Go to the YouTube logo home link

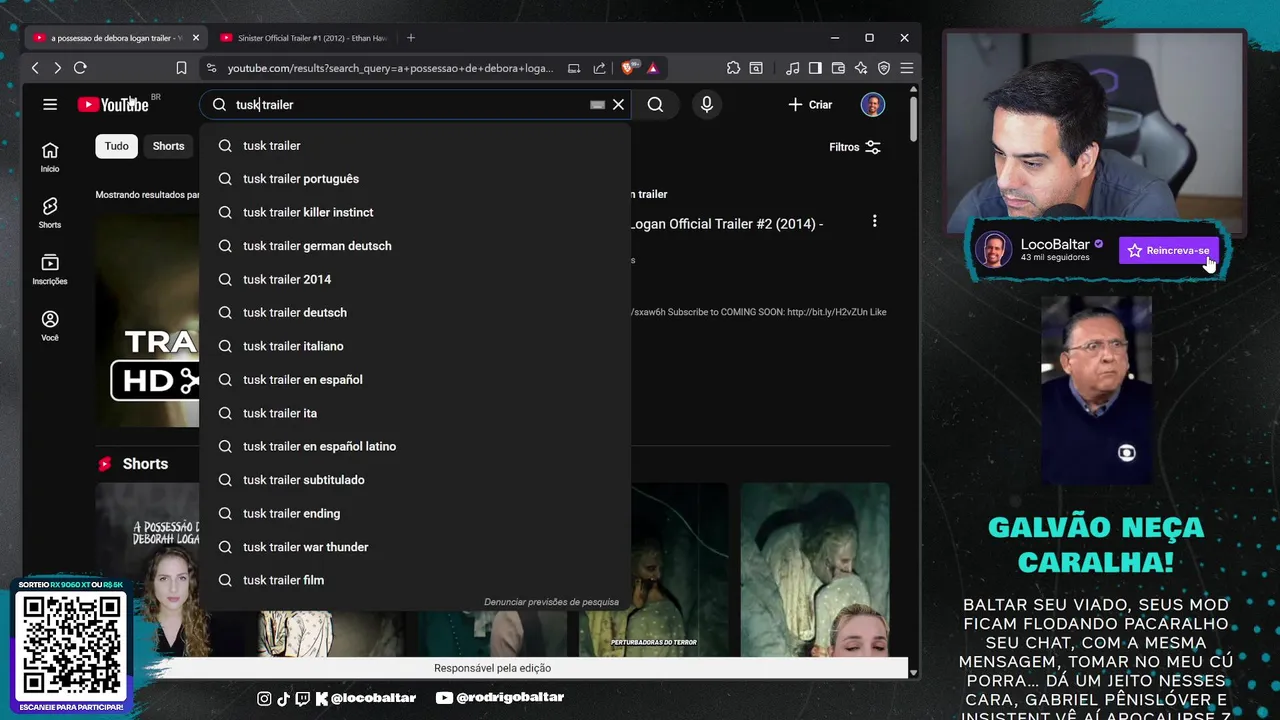(113, 105)
